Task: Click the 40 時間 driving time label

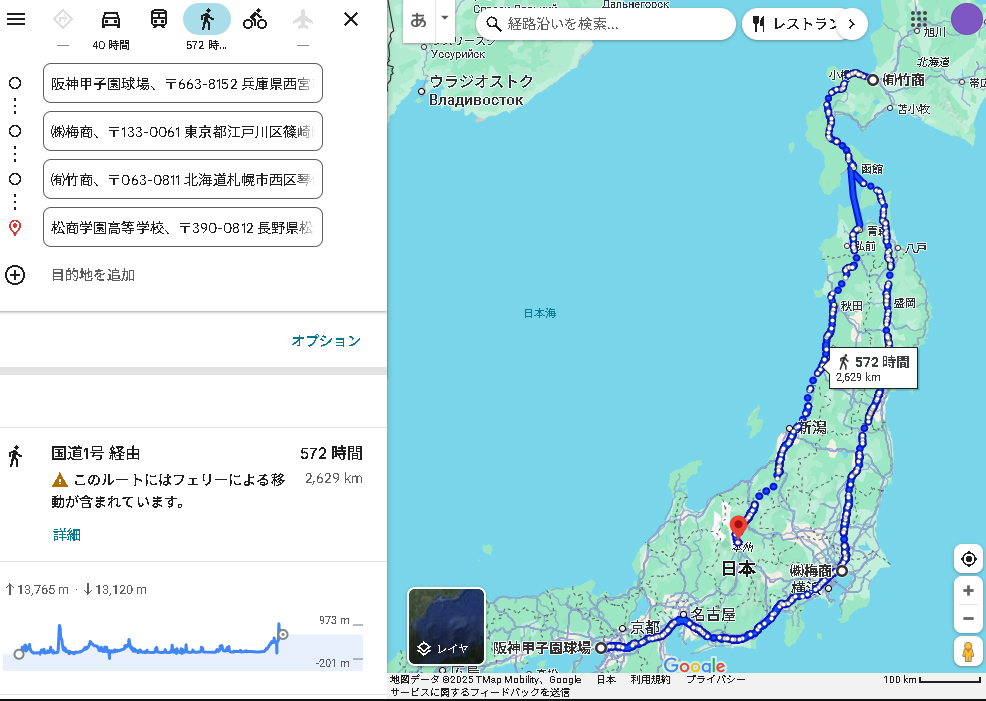Action: [x=111, y=45]
